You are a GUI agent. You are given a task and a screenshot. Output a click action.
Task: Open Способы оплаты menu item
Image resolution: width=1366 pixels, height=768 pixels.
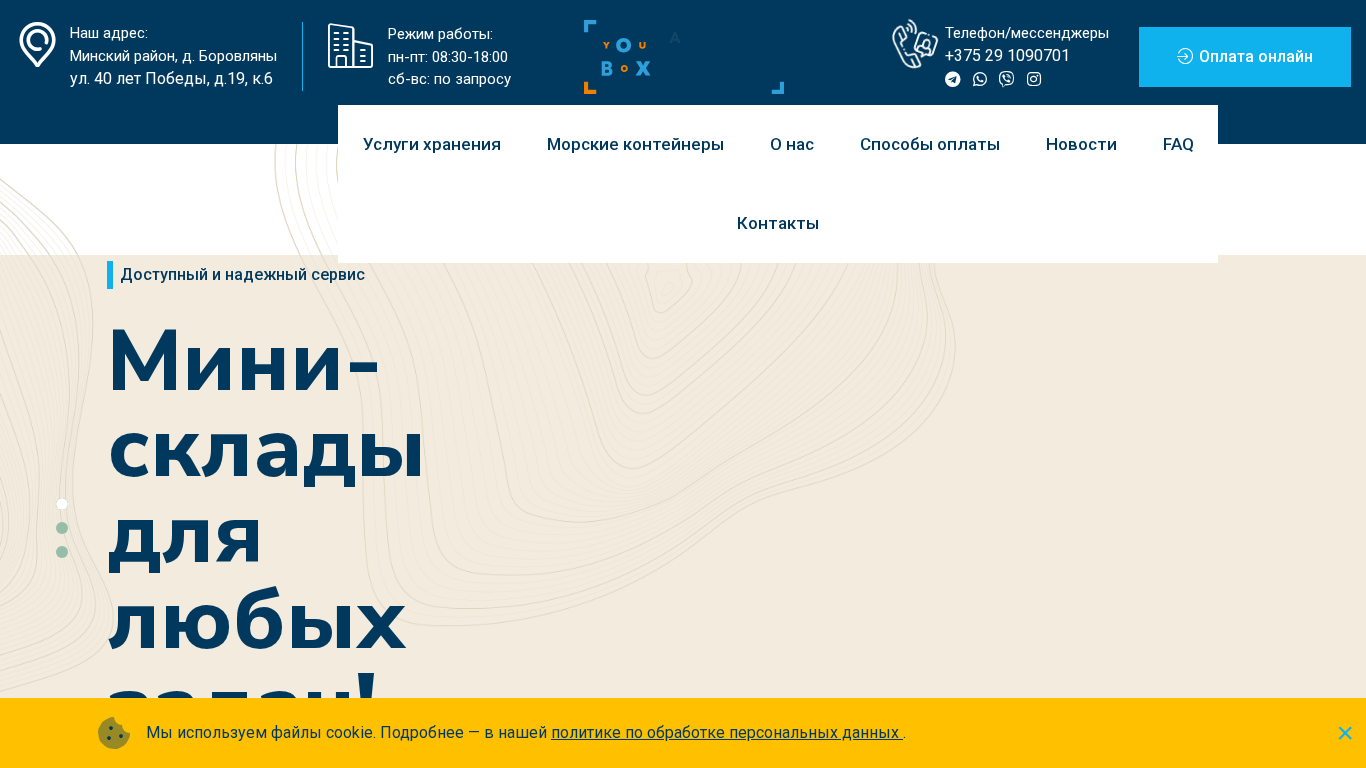pos(930,144)
